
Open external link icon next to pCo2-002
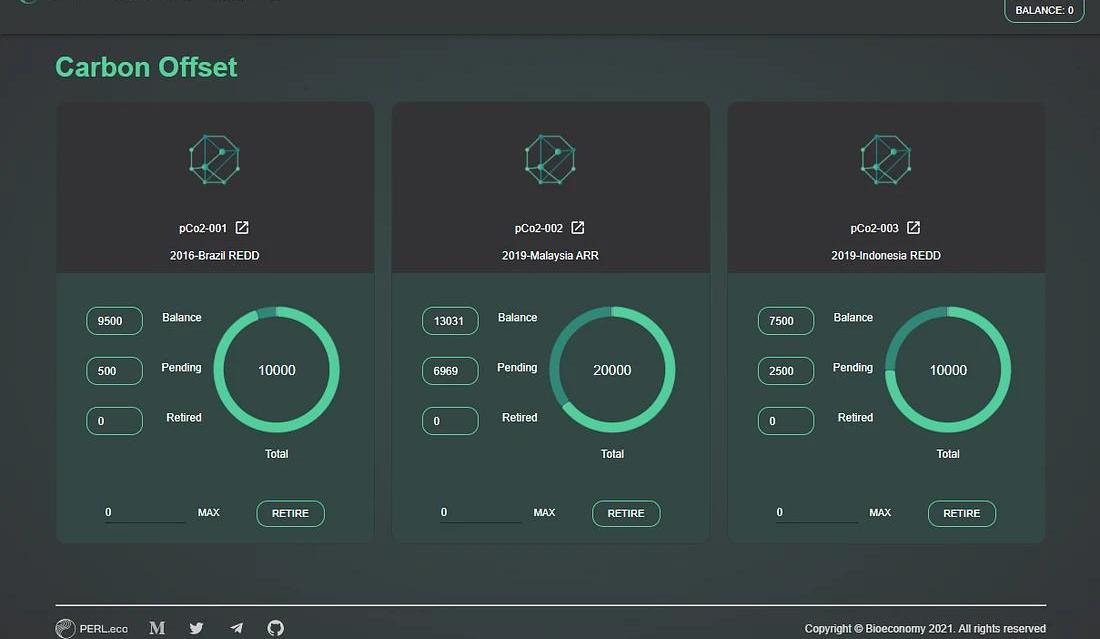click(x=578, y=228)
